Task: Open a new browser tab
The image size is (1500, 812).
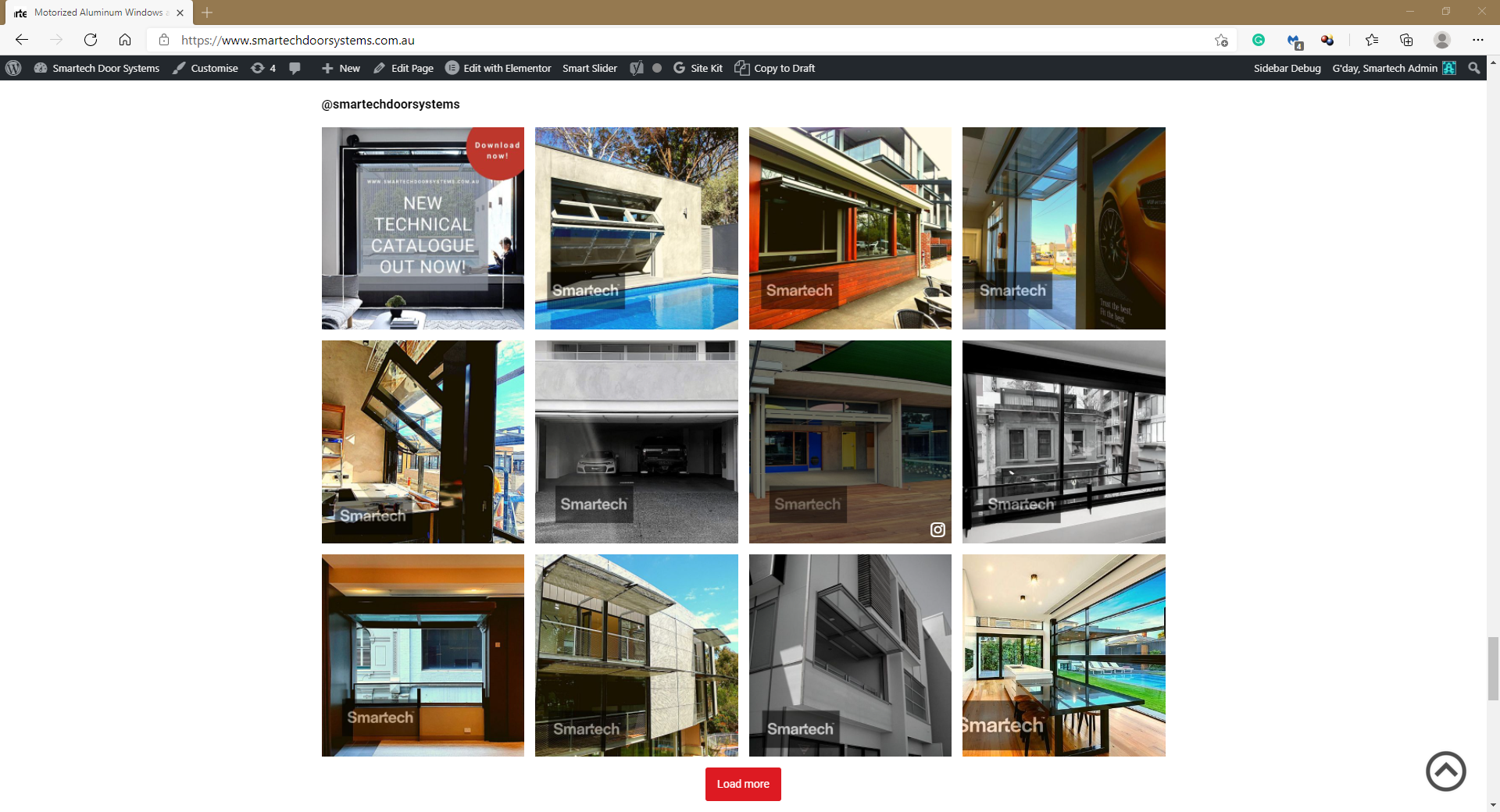Action: coord(207,12)
